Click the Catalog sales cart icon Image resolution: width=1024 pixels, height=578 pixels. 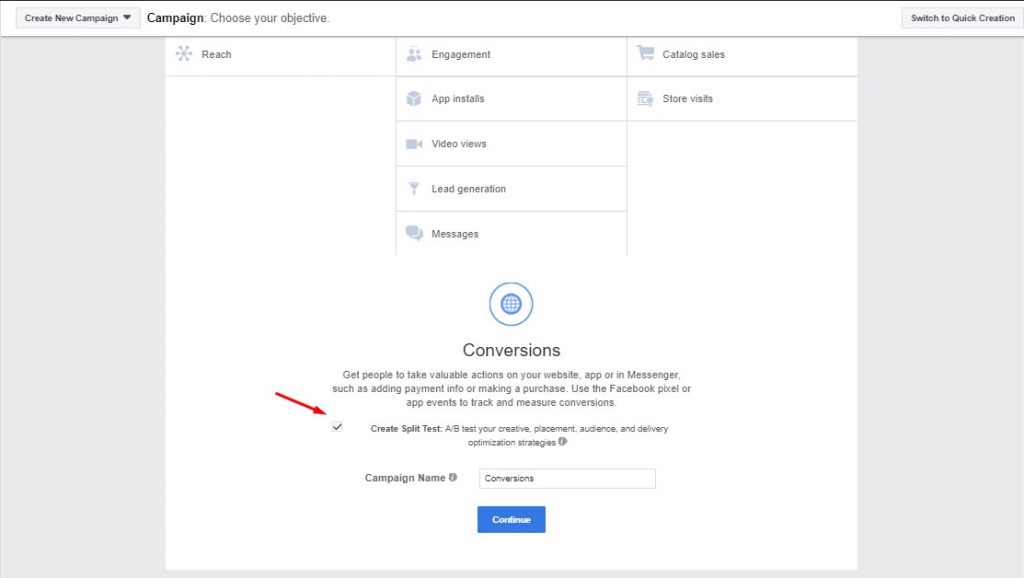click(x=645, y=53)
